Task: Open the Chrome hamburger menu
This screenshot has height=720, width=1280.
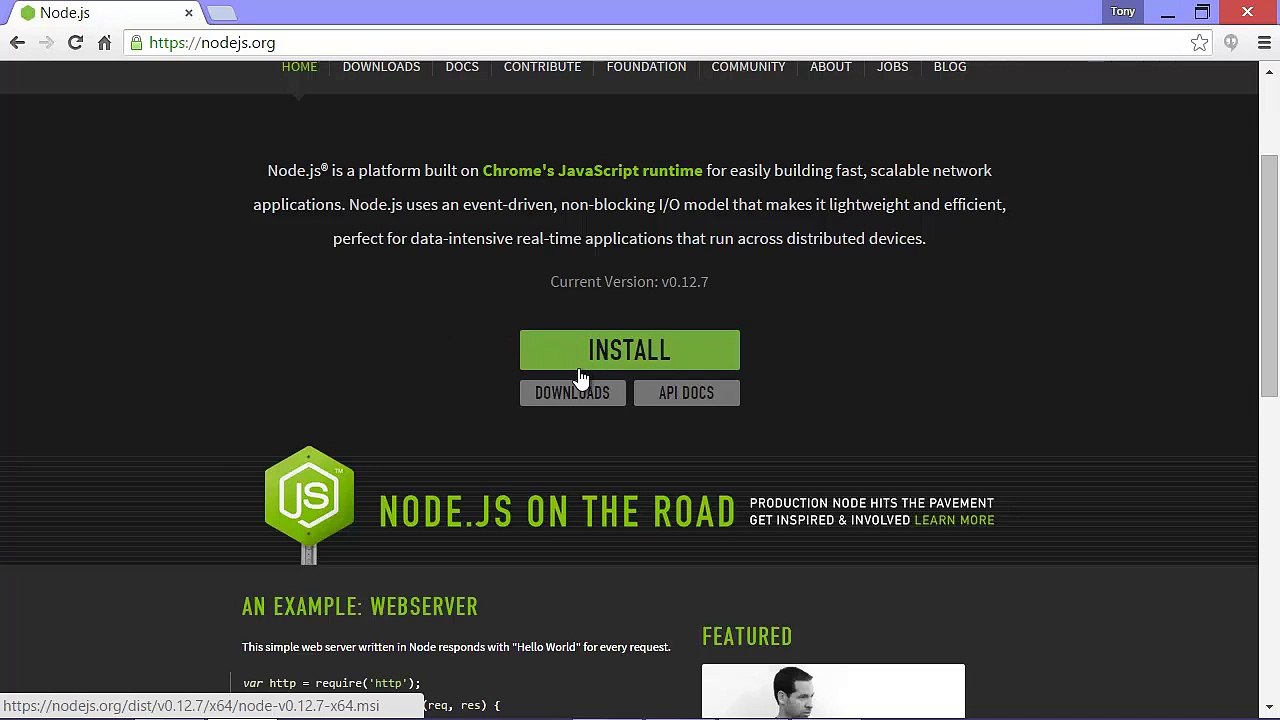Action: 1264,43
